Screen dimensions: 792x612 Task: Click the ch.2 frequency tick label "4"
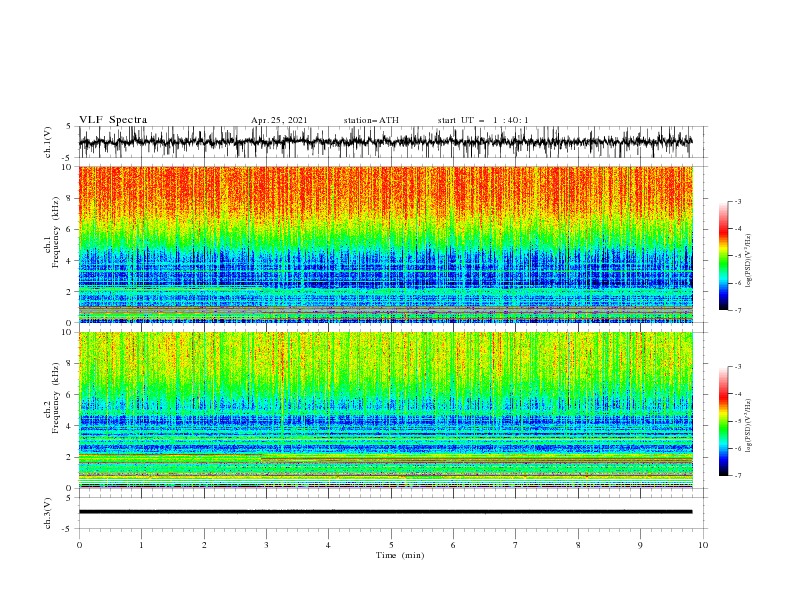[70, 426]
